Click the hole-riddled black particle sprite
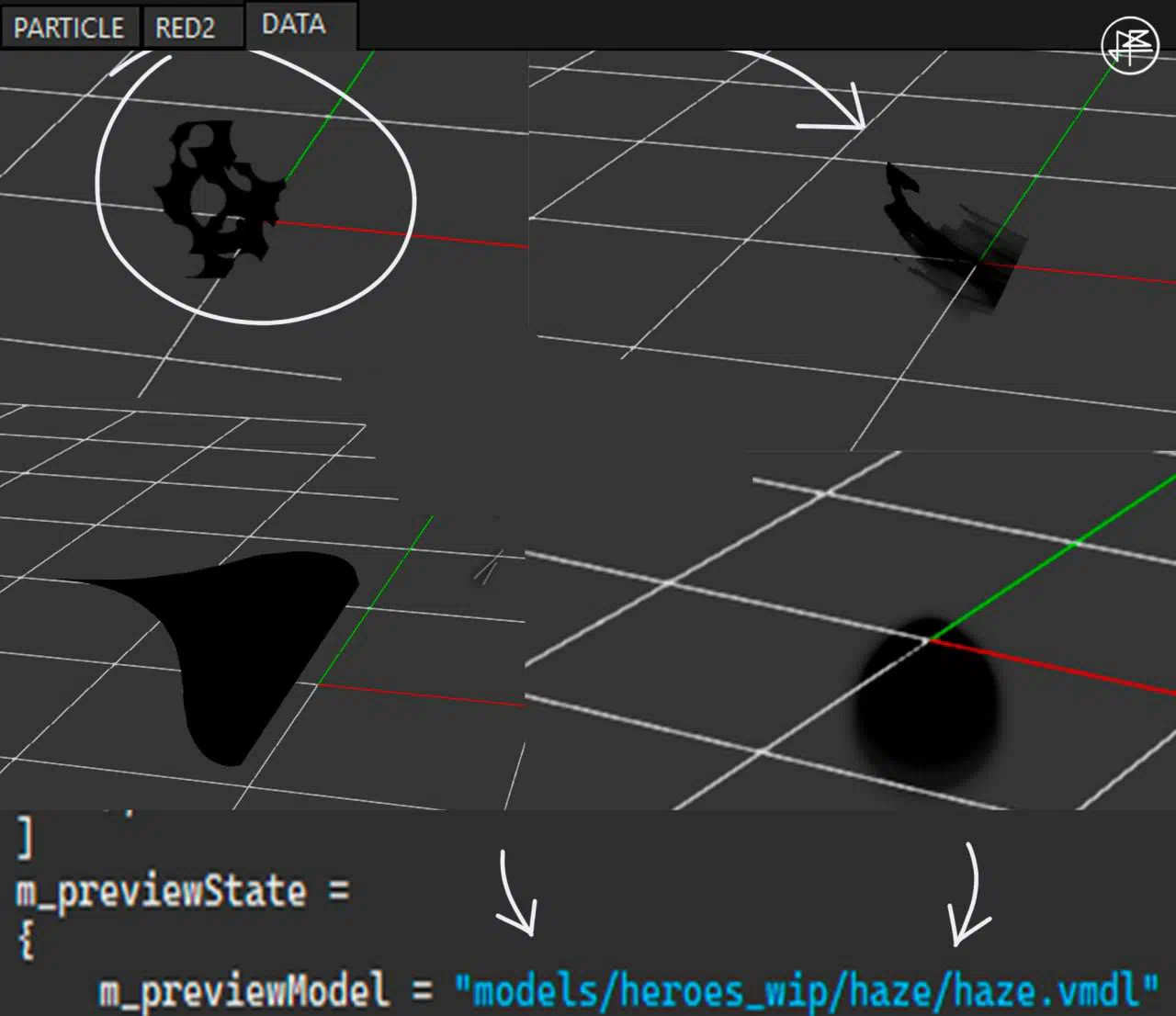This screenshot has height=1016, width=1176. point(220,198)
